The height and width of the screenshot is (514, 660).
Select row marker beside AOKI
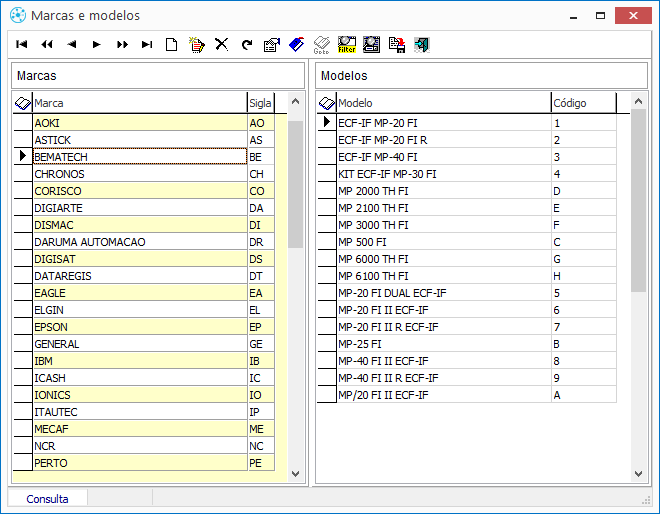tap(22, 123)
